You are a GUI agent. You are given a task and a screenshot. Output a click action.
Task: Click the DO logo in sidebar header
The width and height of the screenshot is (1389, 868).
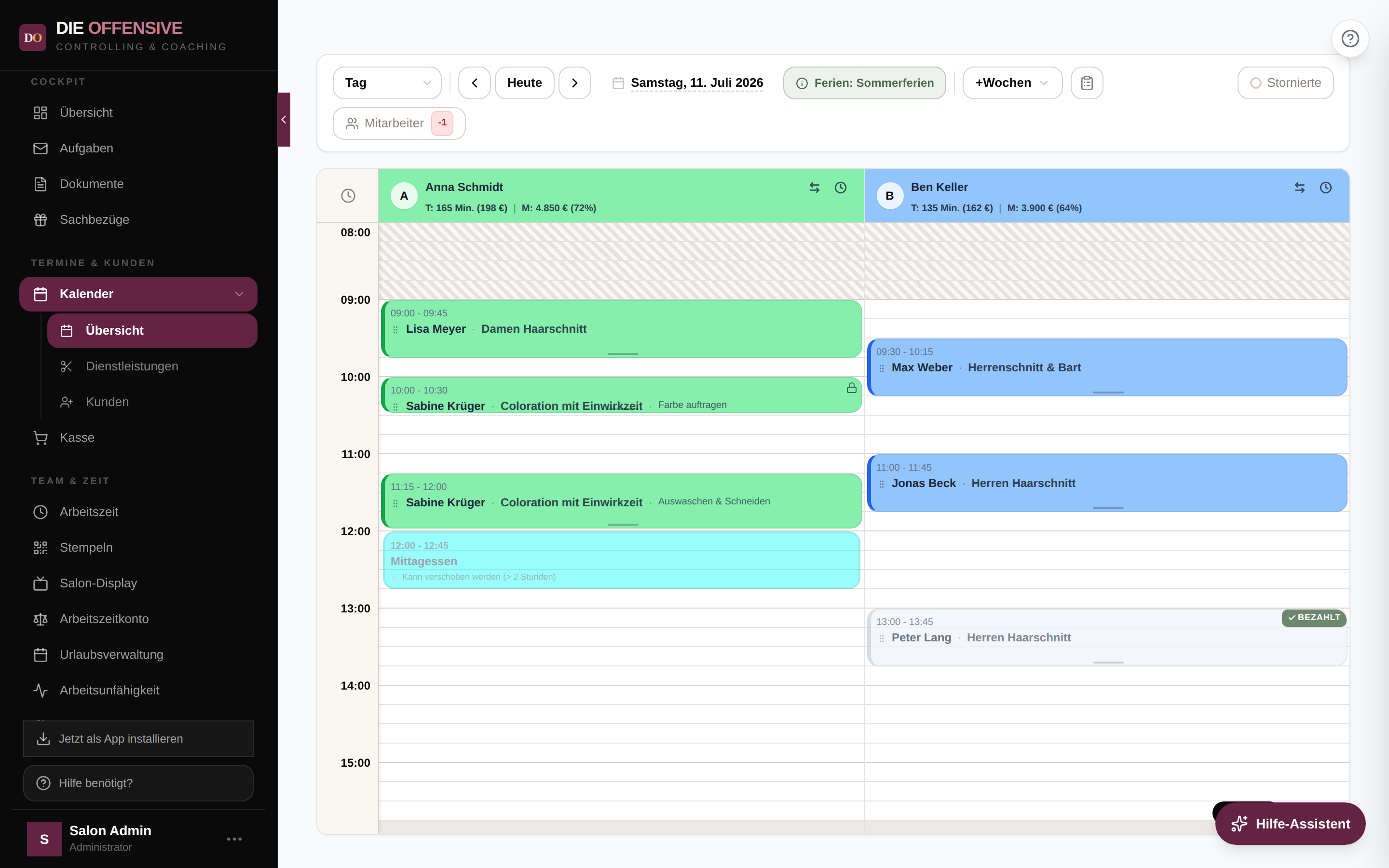pos(33,37)
